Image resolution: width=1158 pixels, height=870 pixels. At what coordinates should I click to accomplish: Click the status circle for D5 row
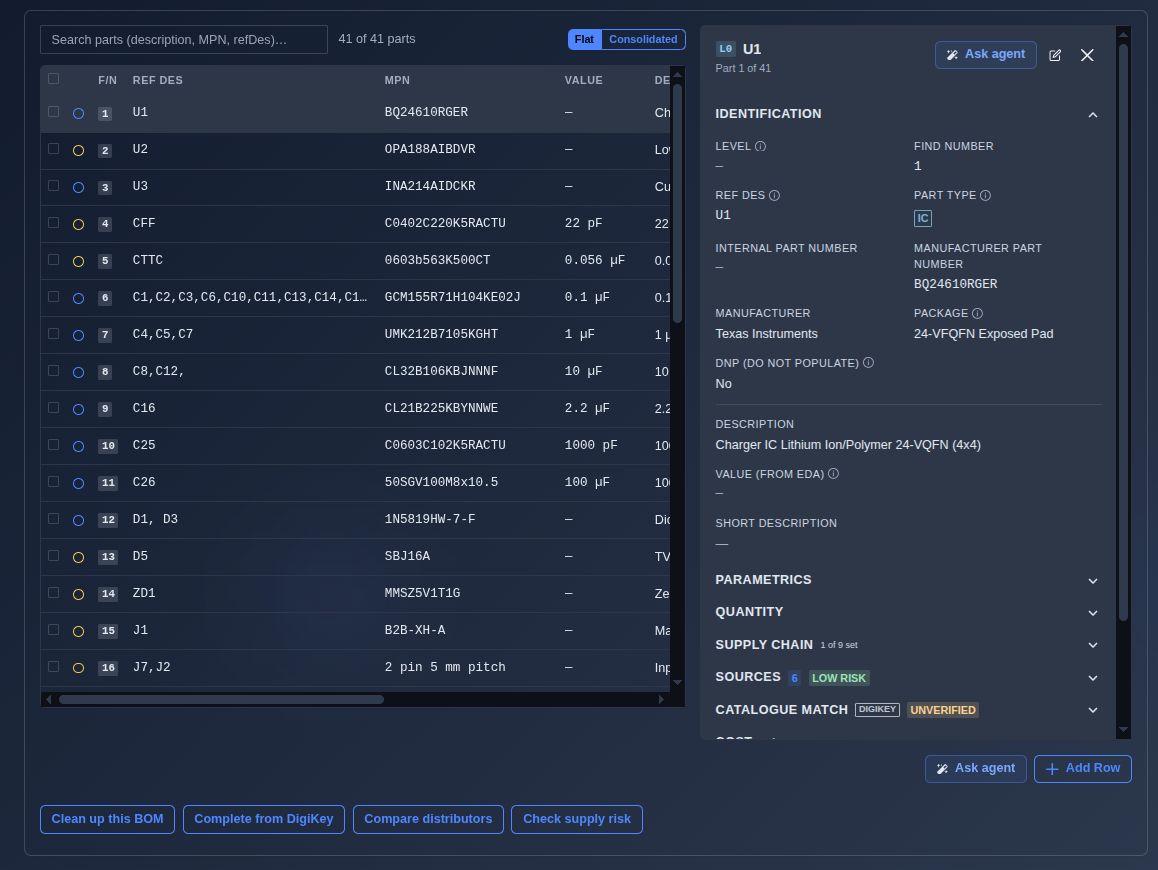(x=78, y=558)
